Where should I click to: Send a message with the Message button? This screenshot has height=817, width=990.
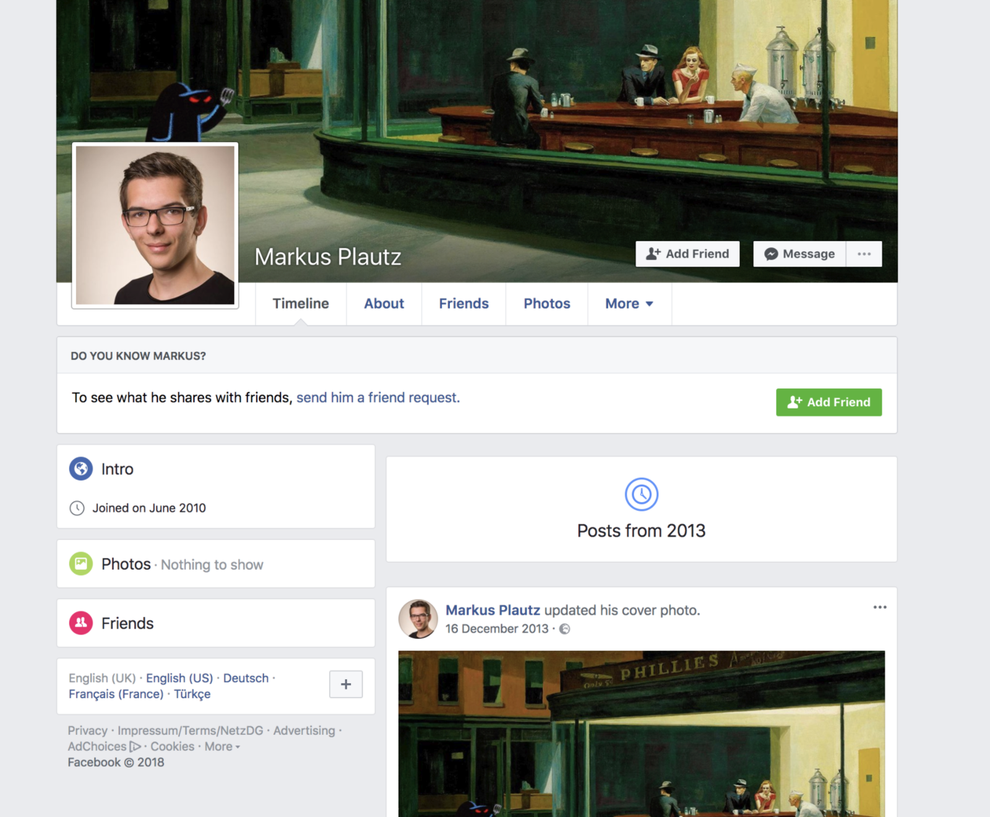799,254
